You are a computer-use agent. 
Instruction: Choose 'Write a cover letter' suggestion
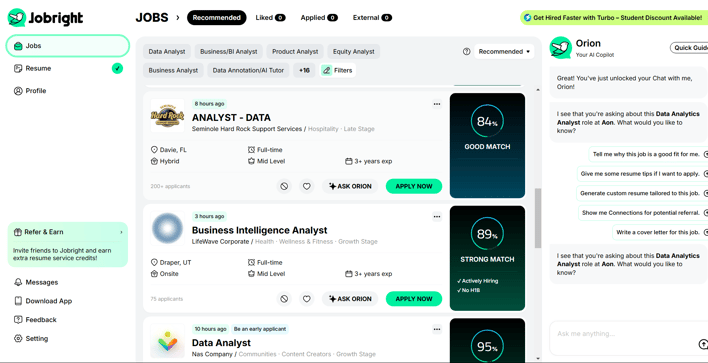pyautogui.click(x=660, y=232)
